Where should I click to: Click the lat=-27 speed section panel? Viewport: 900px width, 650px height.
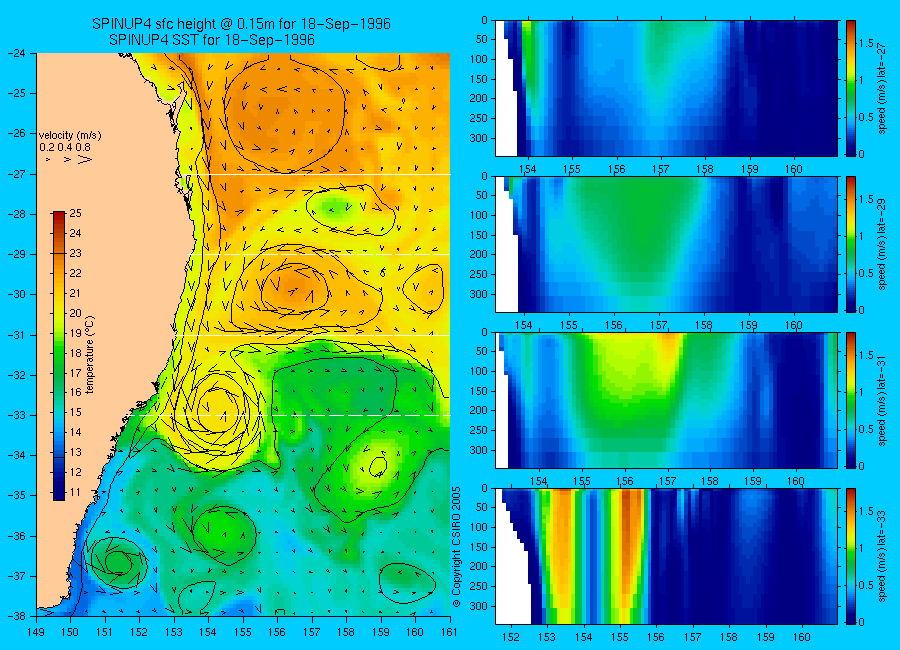point(666,88)
